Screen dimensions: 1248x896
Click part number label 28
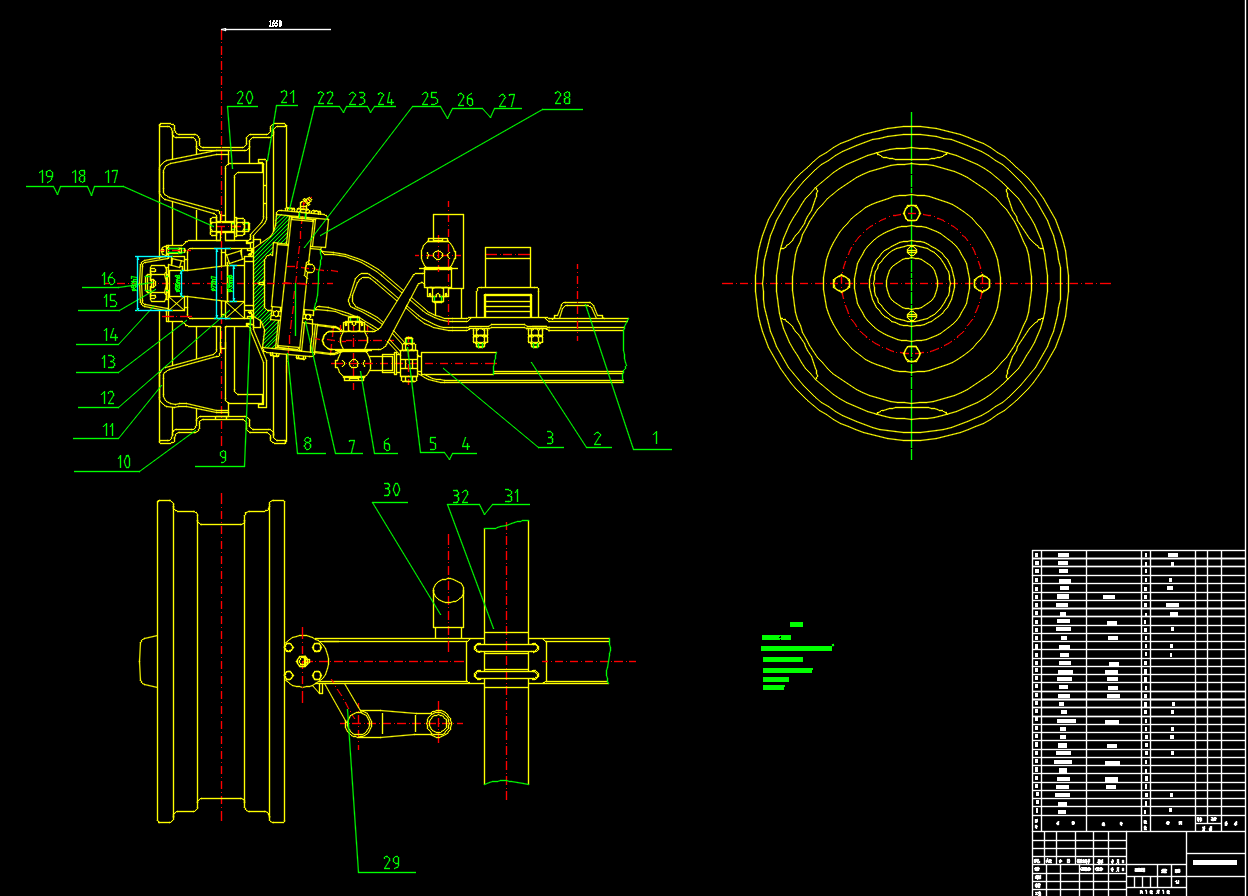point(562,98)
